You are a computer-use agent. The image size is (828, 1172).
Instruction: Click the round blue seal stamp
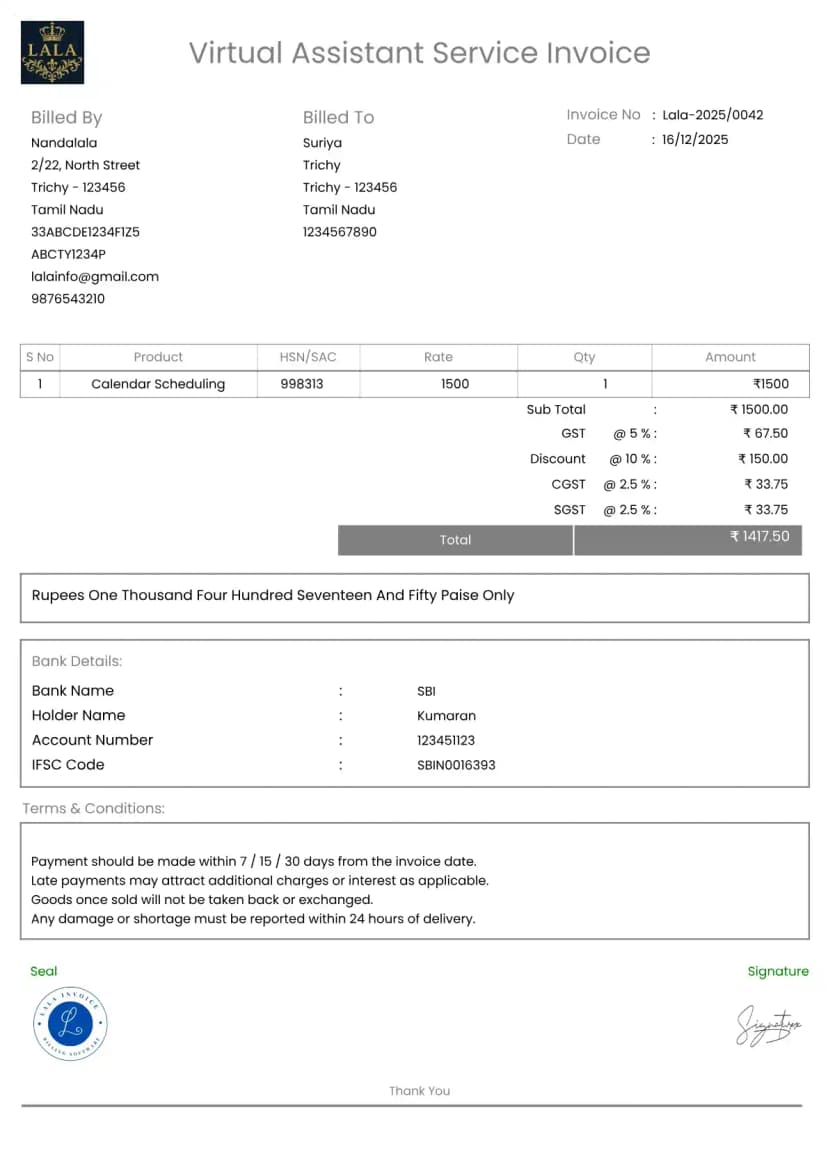tap(70, 1023)
